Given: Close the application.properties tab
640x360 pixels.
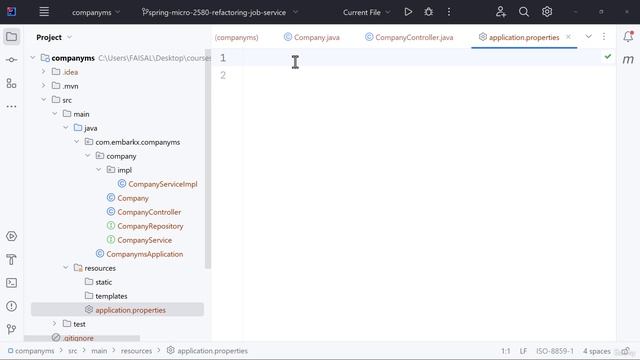Looking at the screenshot, I should [x=568, y=37].
